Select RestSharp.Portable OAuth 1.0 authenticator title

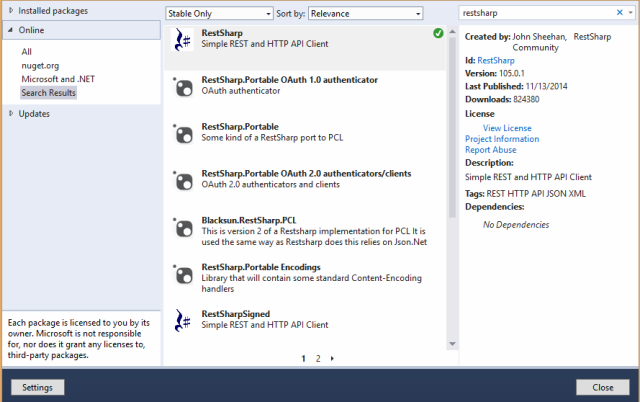[289, 80]
